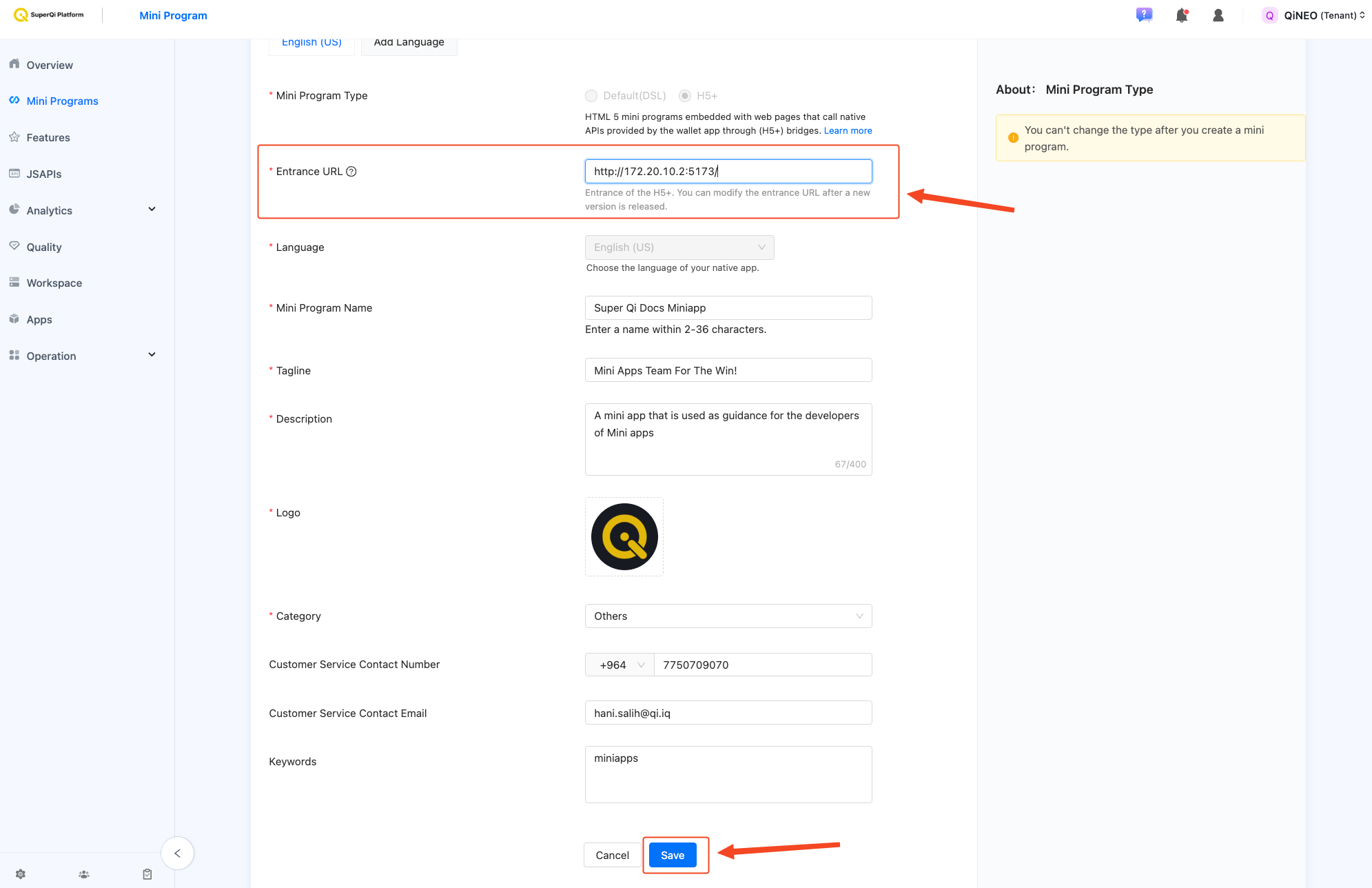Image resolution: width=1372 pixels, height=888 pixels.
Task: Click the Features star icon
Action: tap(14, 137)
